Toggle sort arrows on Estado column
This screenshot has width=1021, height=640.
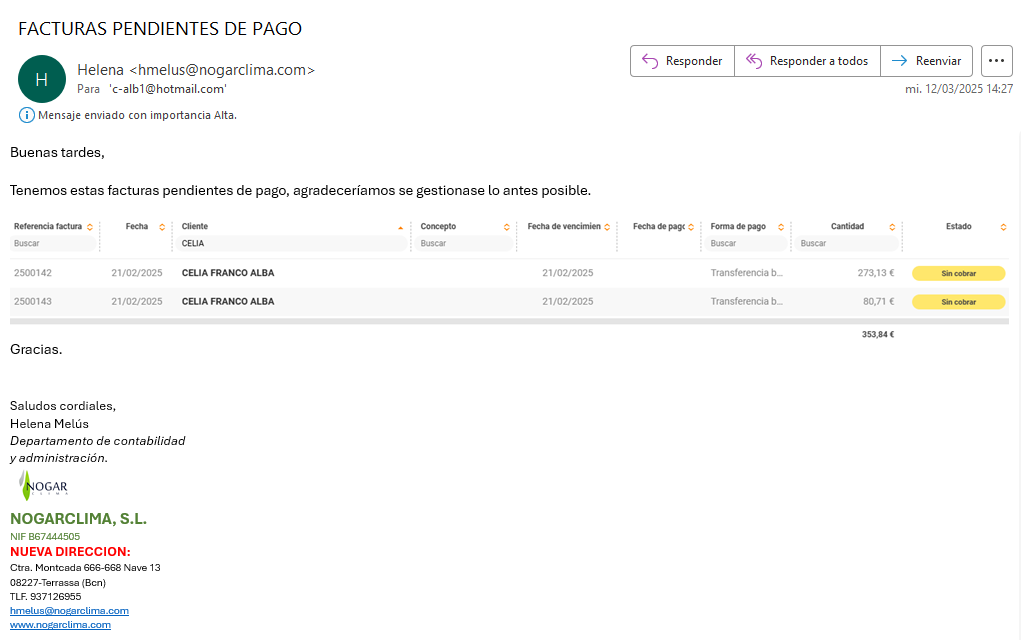click(x=1003, y=227)
